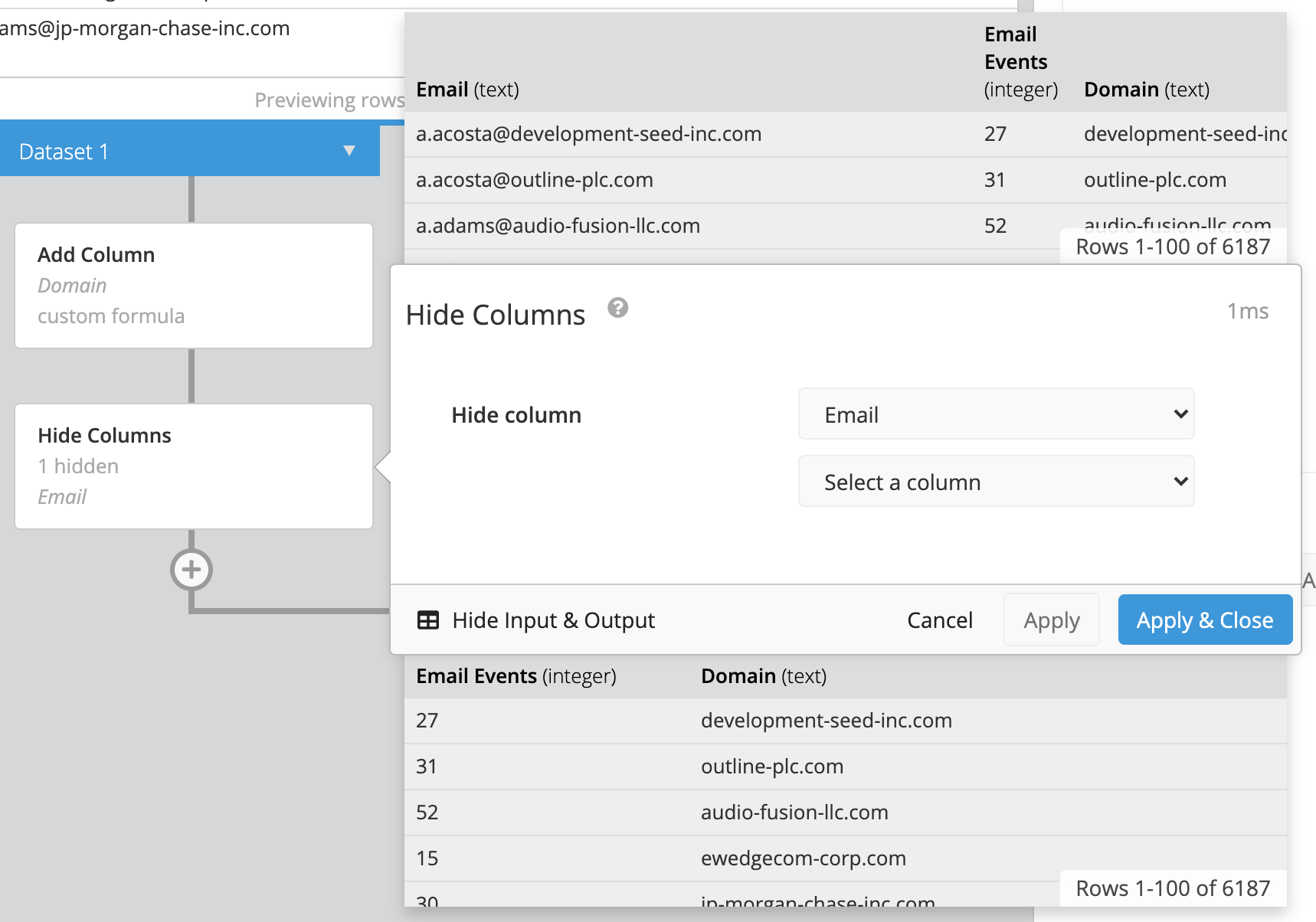Expand Dataset 1 dropdown arrow
Viewport: 1316px width, 922px height.
pyautogui.click(x=349, y=151)
